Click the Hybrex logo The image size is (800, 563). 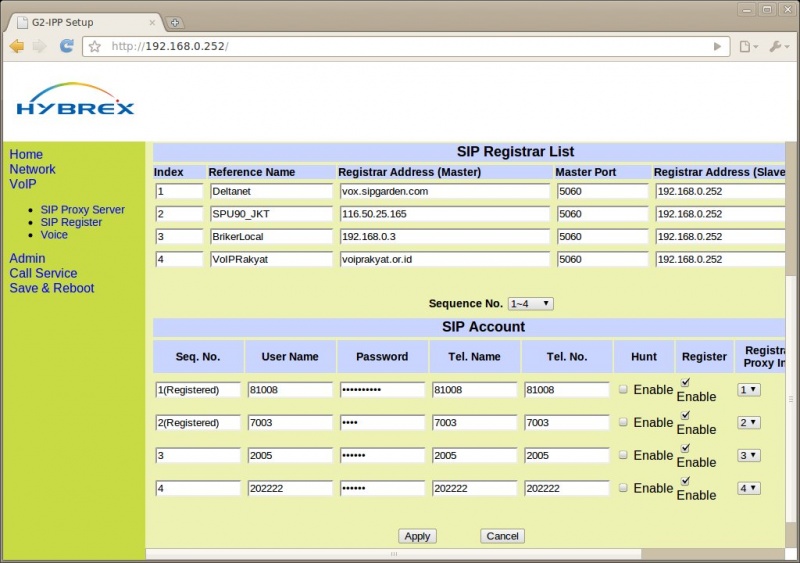pos(75,100)
